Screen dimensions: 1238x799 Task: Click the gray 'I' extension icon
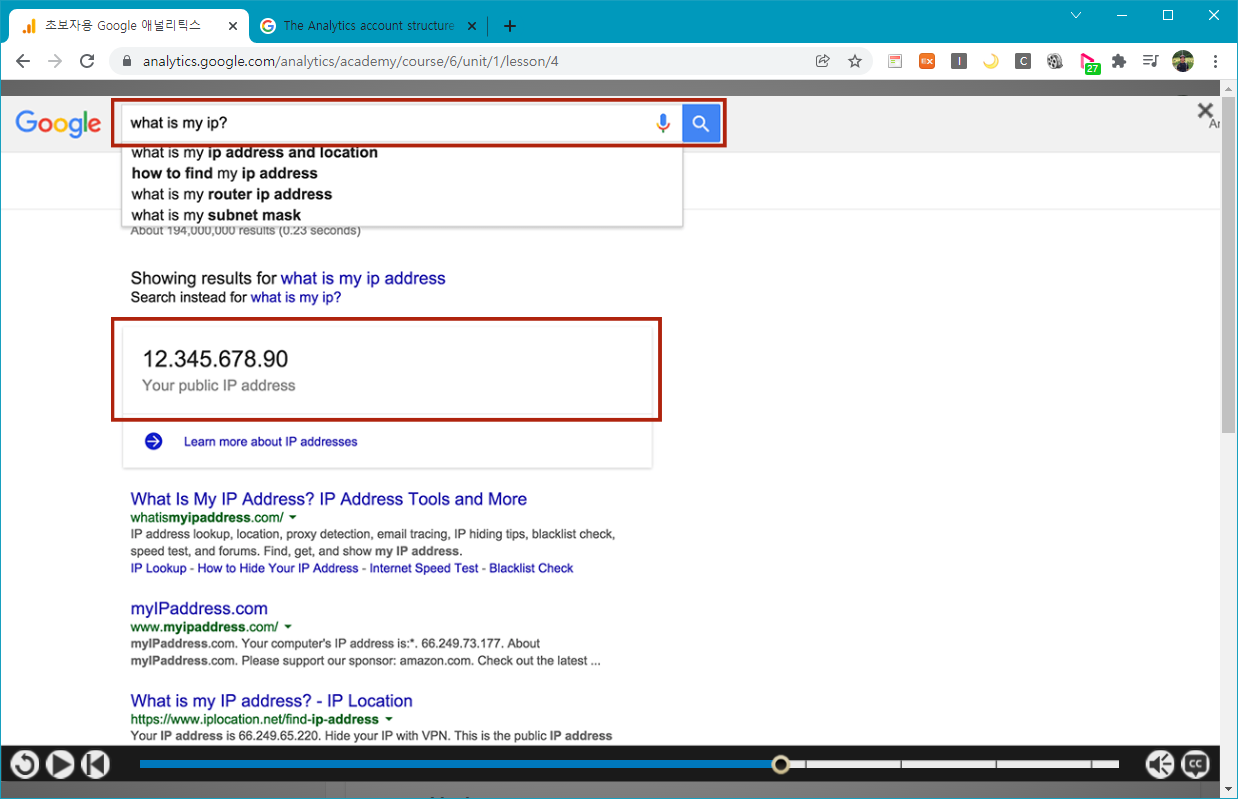pyautogui.click(x=959, y=61)
